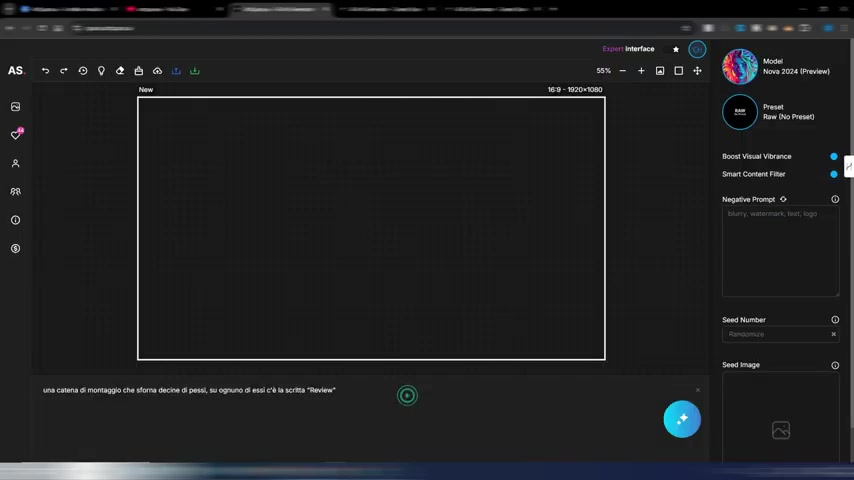Show info for Seed Number

[x=835, y=320]
